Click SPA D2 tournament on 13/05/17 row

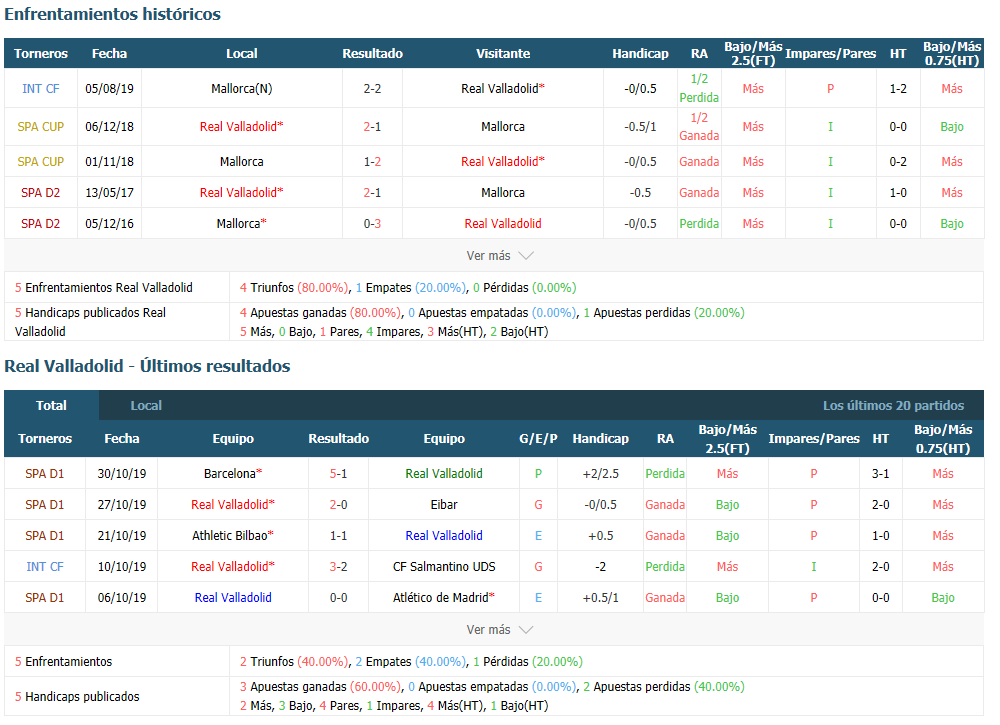pos(41,193)
